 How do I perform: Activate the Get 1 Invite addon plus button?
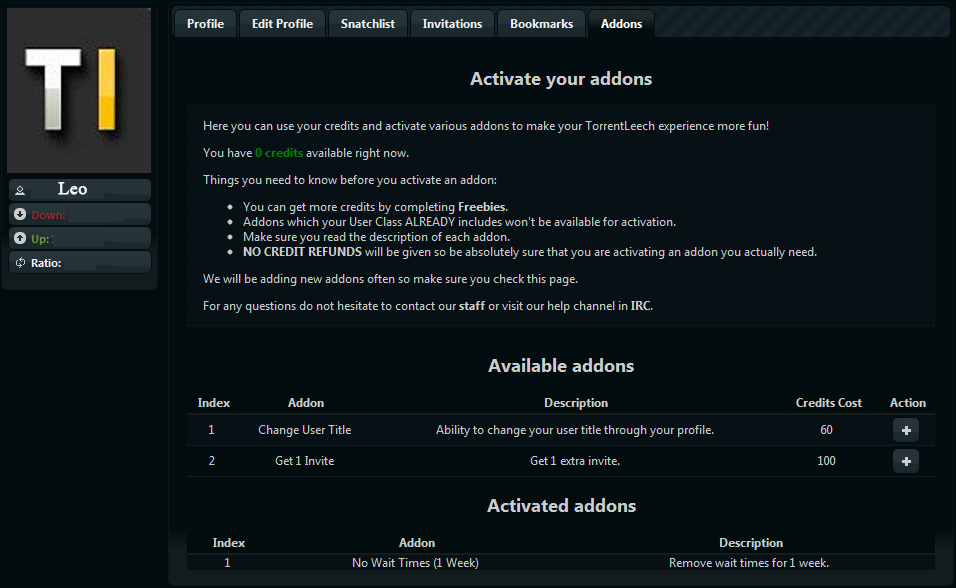(x=906, y=461)
